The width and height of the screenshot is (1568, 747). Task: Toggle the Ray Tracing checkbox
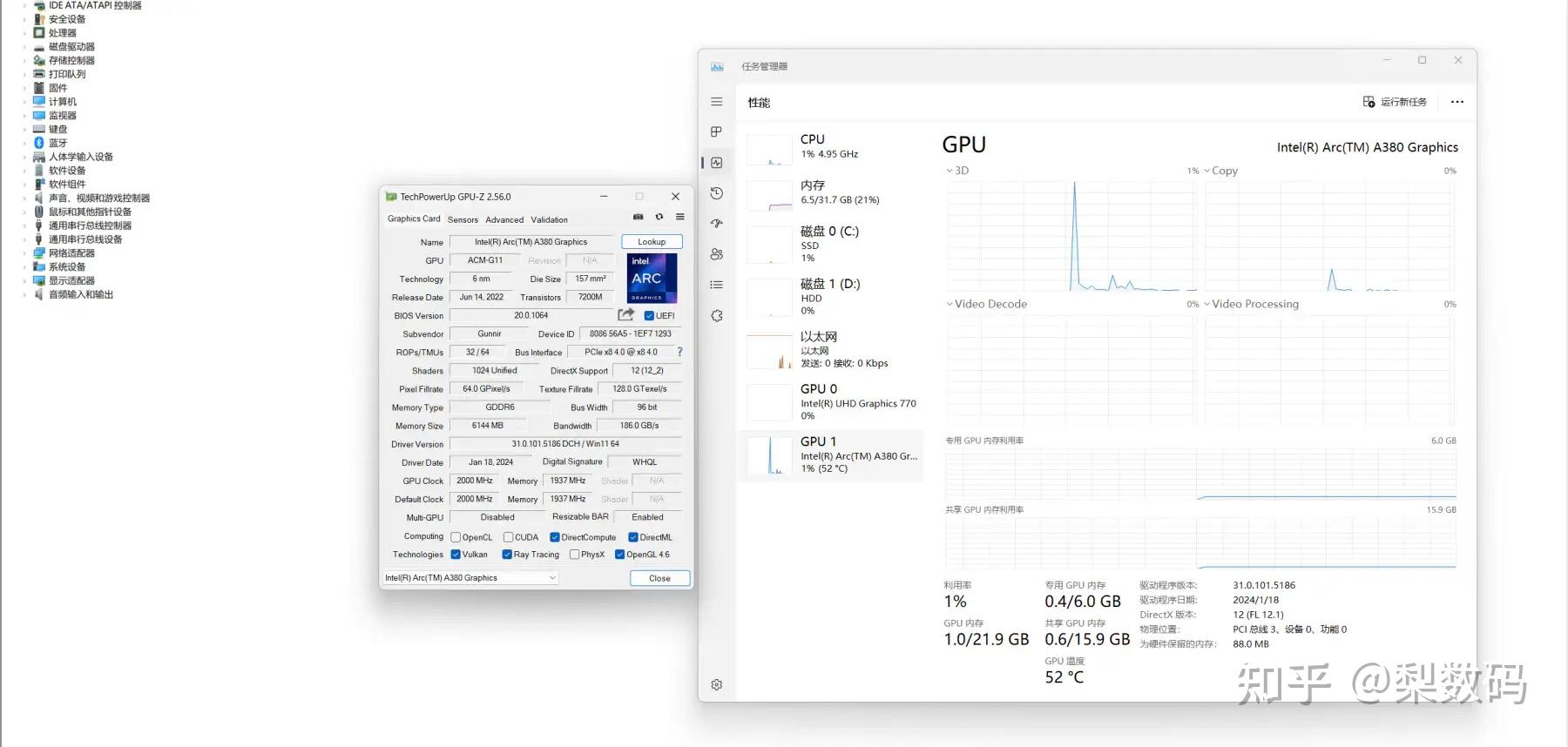507,555
